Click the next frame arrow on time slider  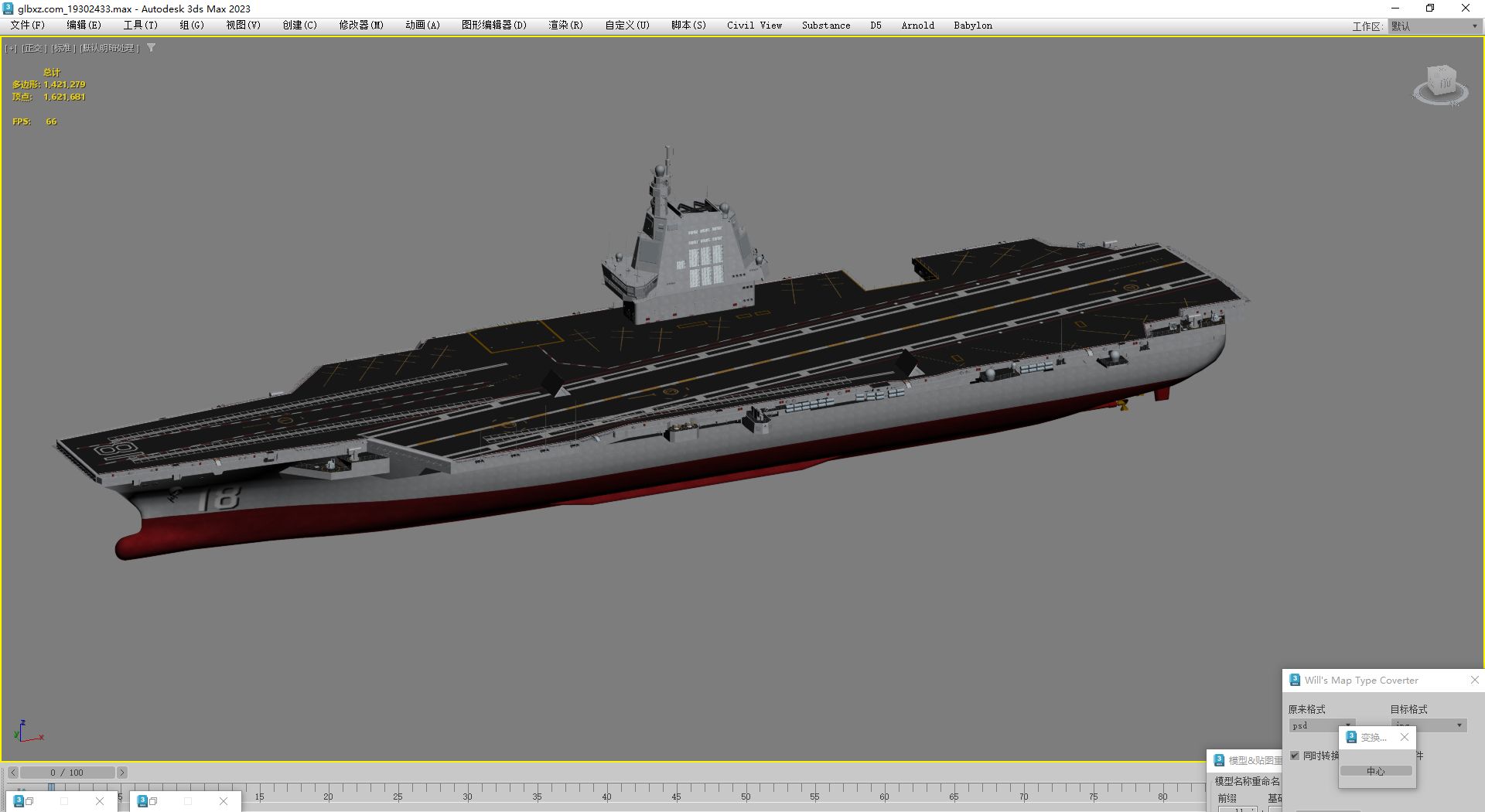click(121, 773)
